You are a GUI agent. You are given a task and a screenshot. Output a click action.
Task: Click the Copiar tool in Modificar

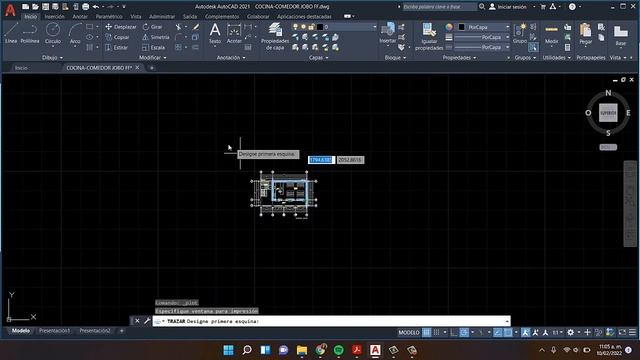click(117, 37)
